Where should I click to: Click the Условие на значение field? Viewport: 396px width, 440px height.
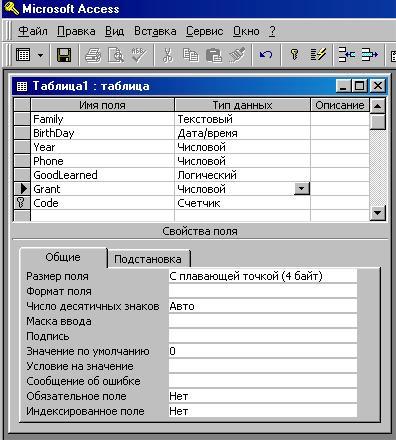pyautogui.click(x=263, y=366)
